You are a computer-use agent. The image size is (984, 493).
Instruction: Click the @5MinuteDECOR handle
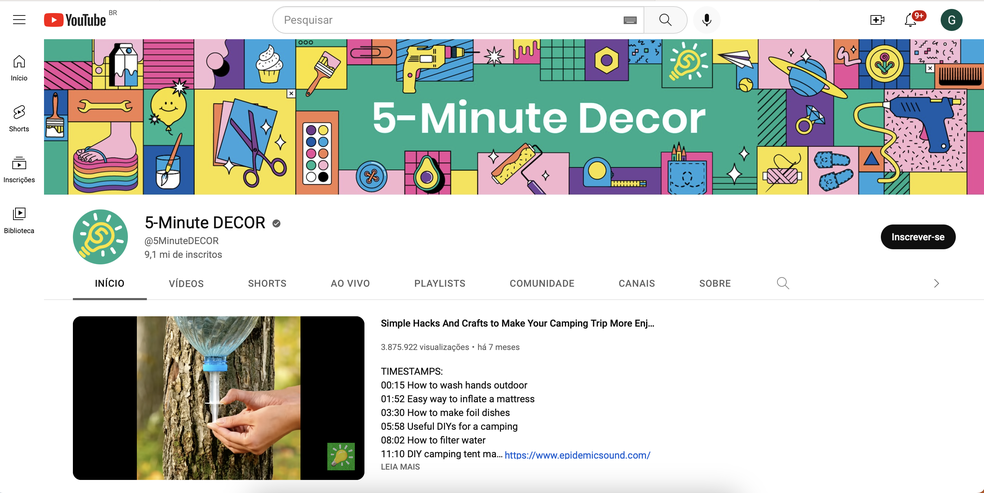click(x=182, y=241)
